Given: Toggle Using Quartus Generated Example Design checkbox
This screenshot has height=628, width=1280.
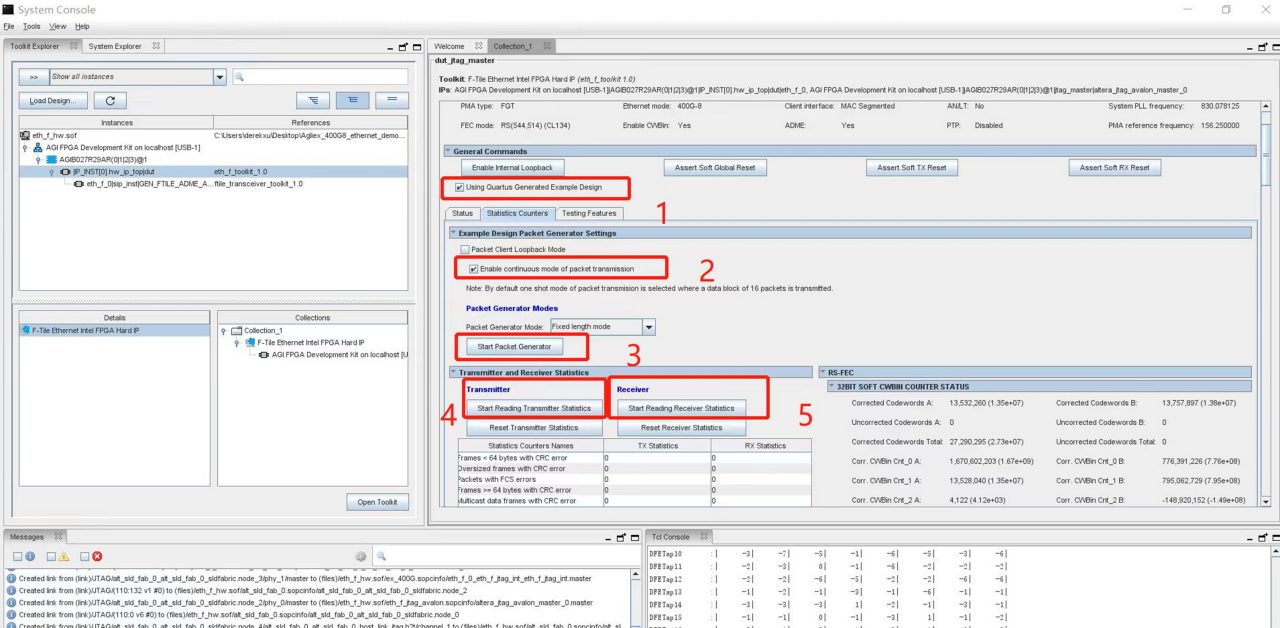Looking at the screenshot, I should click(459, 187).
